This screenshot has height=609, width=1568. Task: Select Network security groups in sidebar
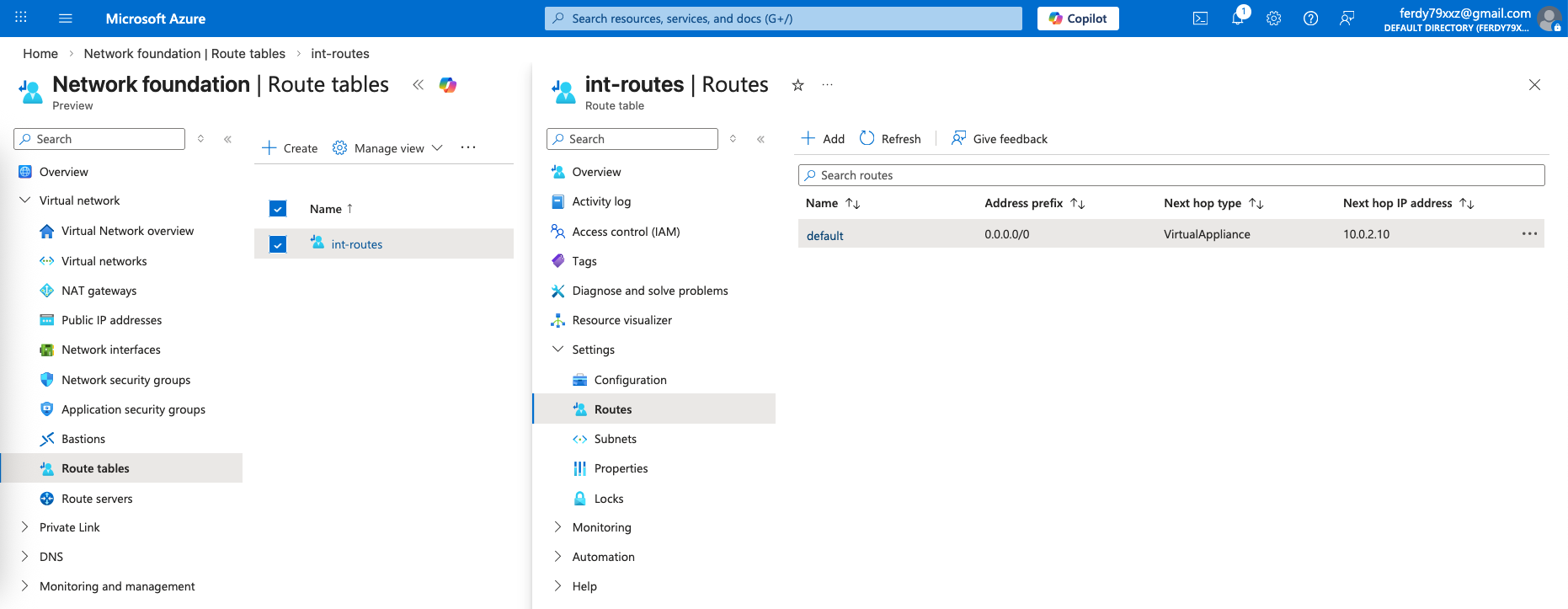pyautogui.click(x=125, y=380)
